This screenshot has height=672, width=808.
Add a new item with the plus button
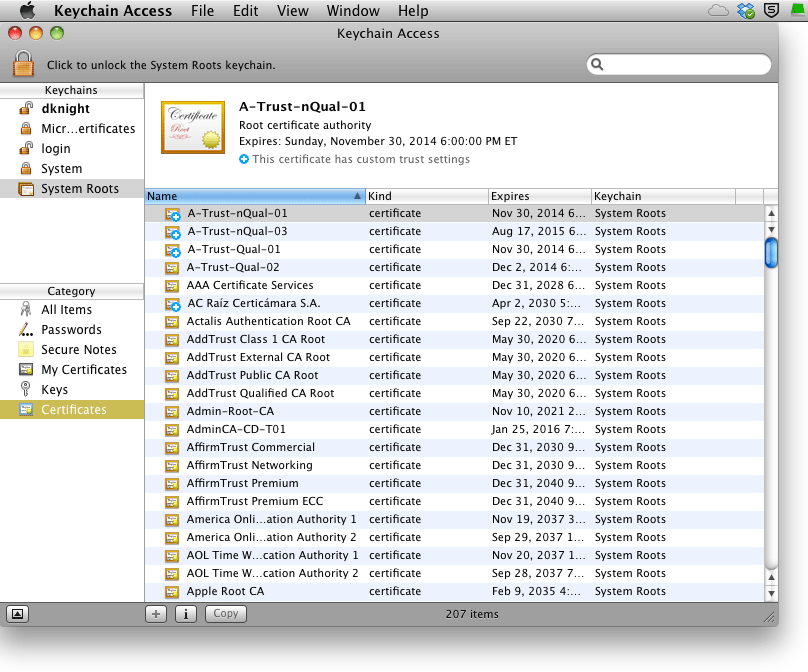(156, 614)
